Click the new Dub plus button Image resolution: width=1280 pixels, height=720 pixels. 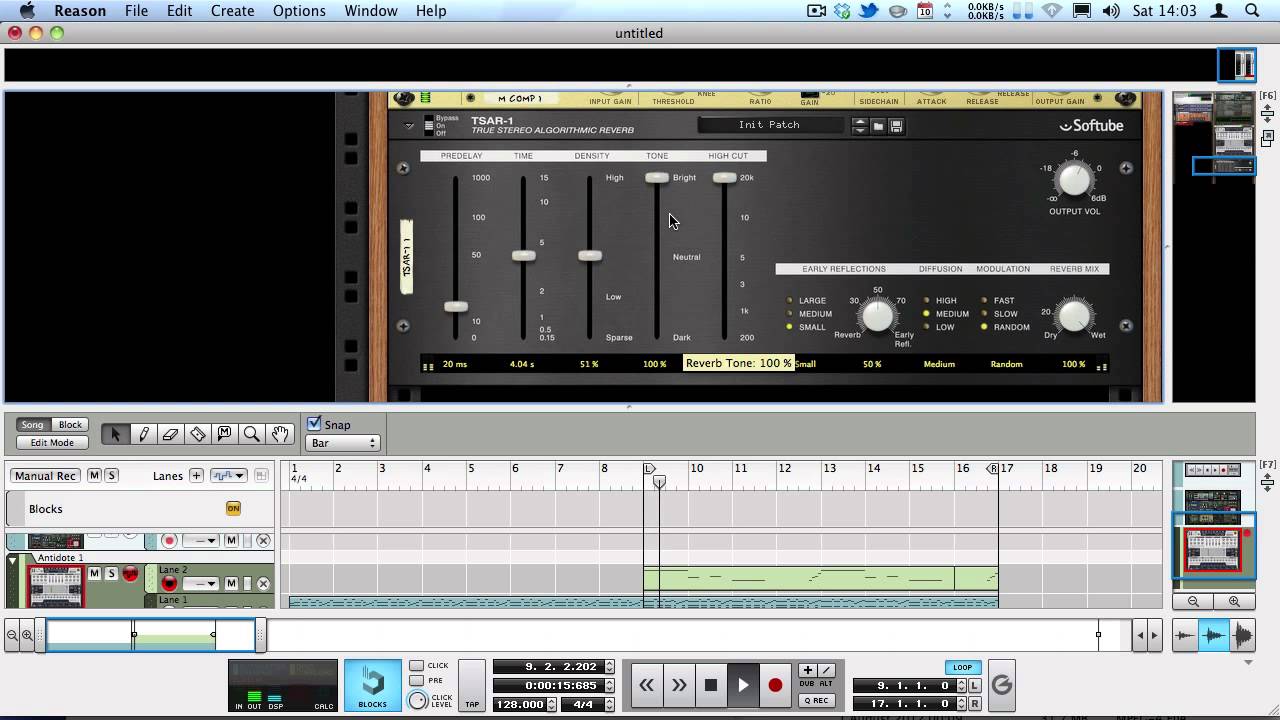[807, 670]
